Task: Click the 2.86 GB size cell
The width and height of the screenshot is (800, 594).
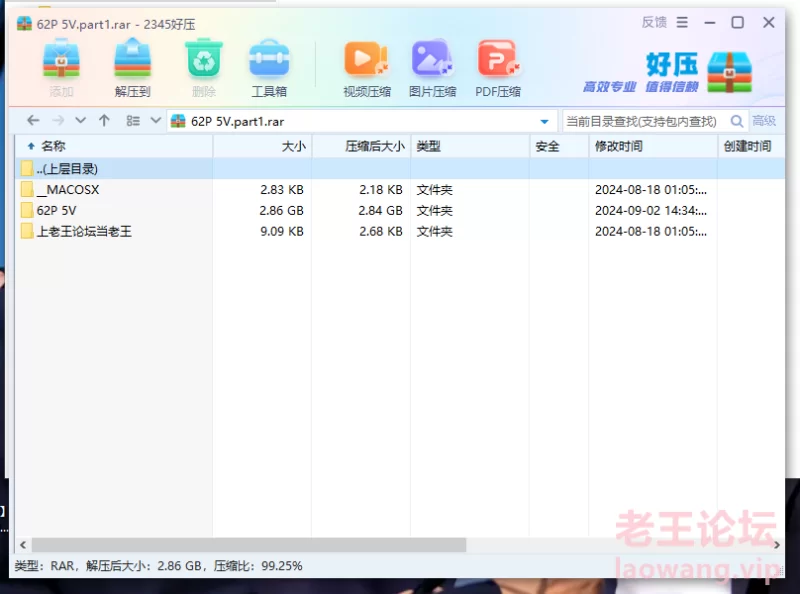Action: [x=281, y=210]
